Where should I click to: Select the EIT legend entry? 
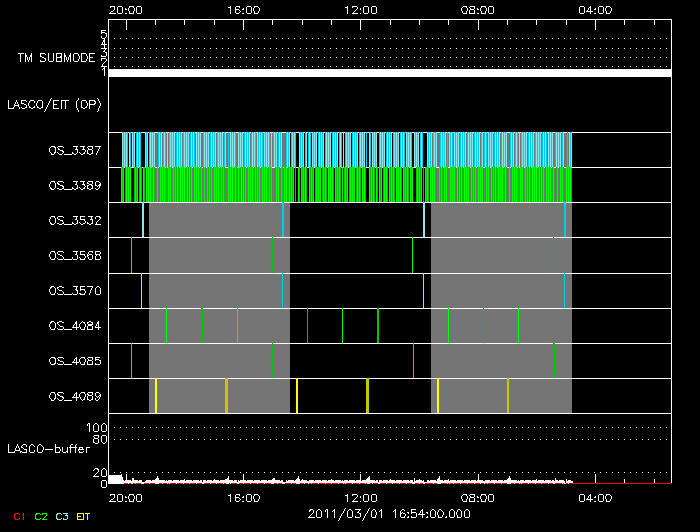pyautogui.click(x=83, y=516)
